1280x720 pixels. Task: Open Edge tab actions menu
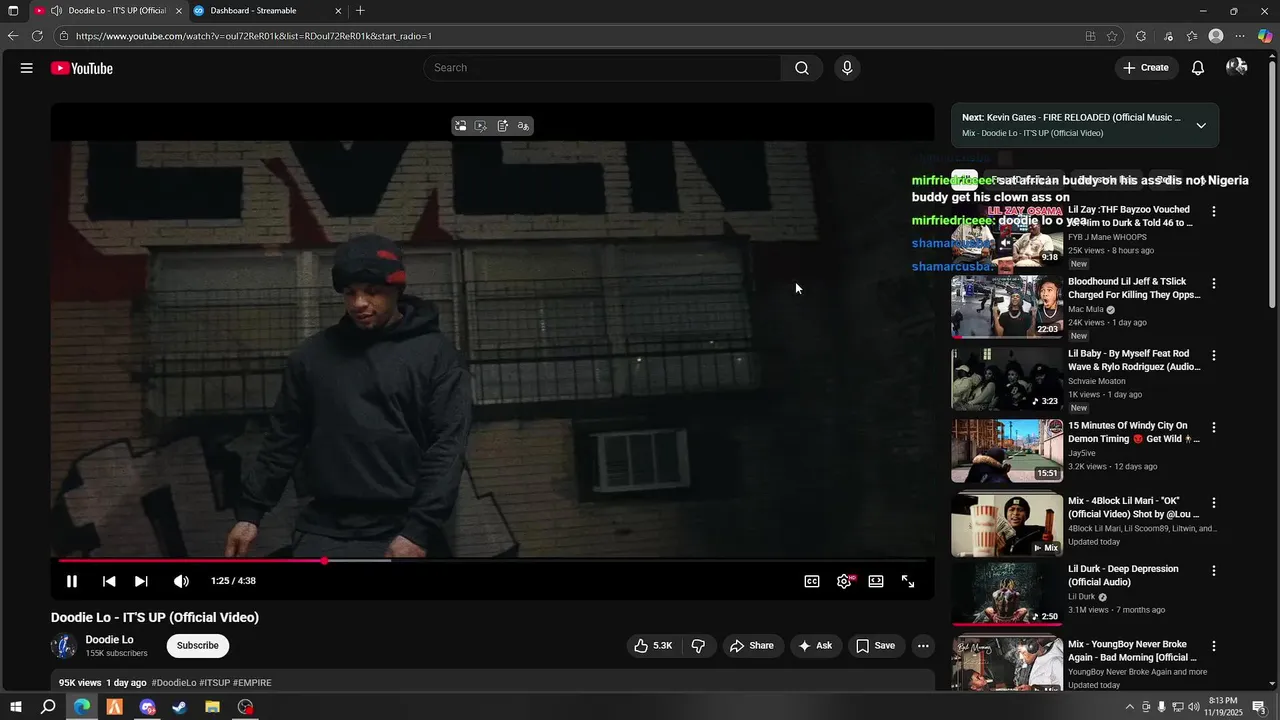pyautogui.click(x=13, y=11)
